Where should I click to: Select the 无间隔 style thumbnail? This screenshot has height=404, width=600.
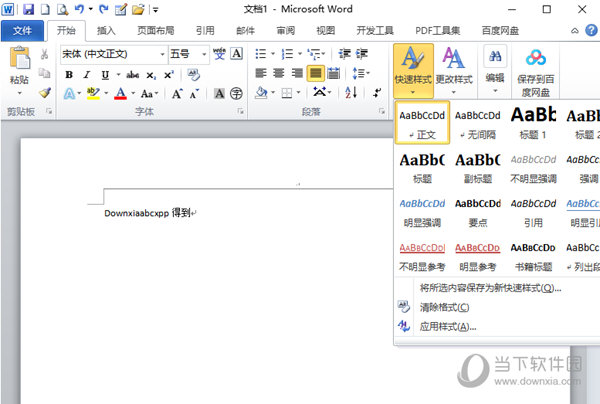[478, 123]
